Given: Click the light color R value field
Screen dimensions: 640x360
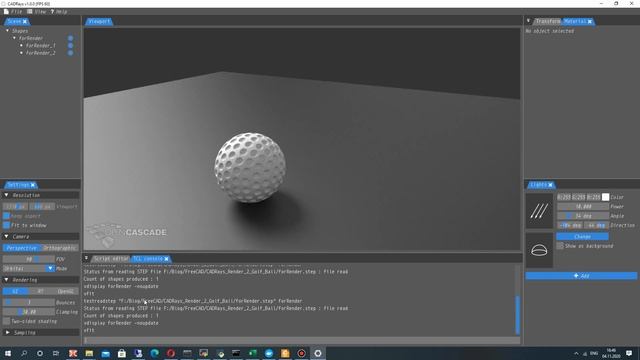Looking at the screenshot, I should click(564, 197).
